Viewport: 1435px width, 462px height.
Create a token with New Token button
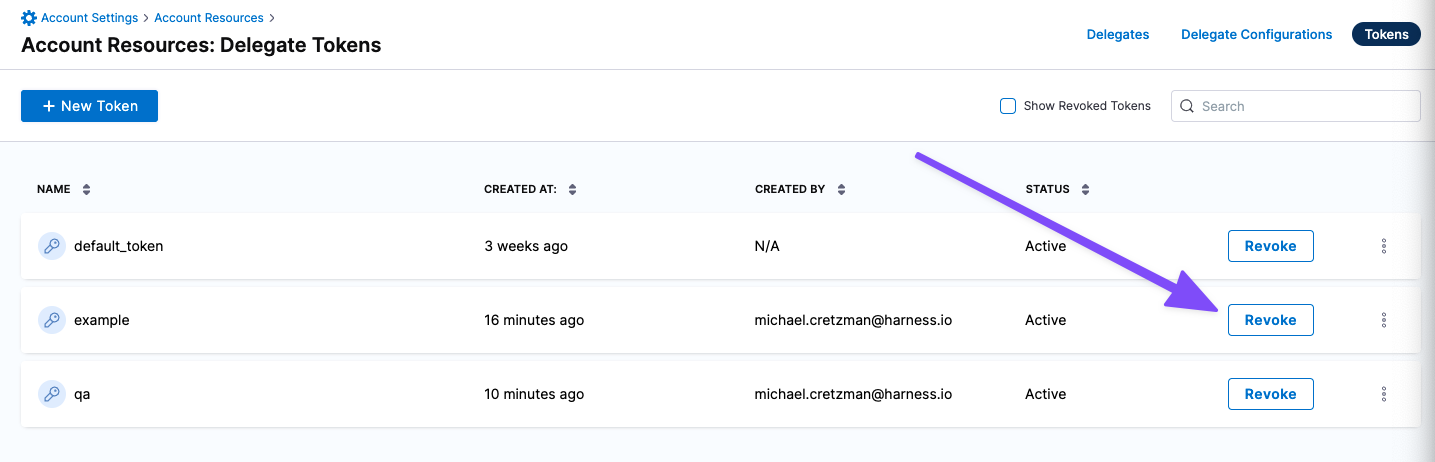coord(89,106)
